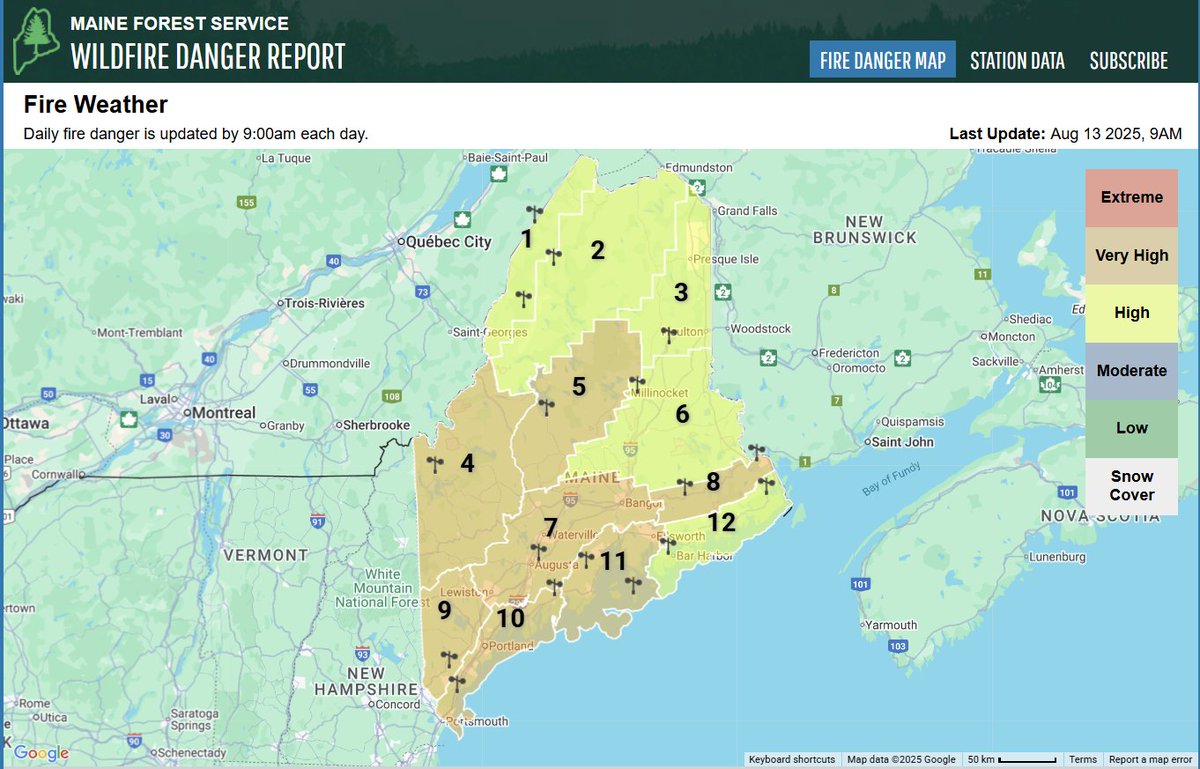Select zone 5 label on the map
Viewport: 1200px width, 769px height.
click(579, 387)
